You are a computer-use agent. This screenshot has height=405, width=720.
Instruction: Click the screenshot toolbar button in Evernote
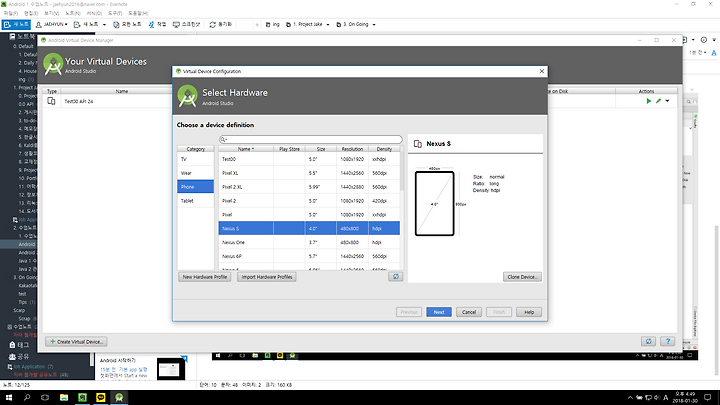click(186, 24)
